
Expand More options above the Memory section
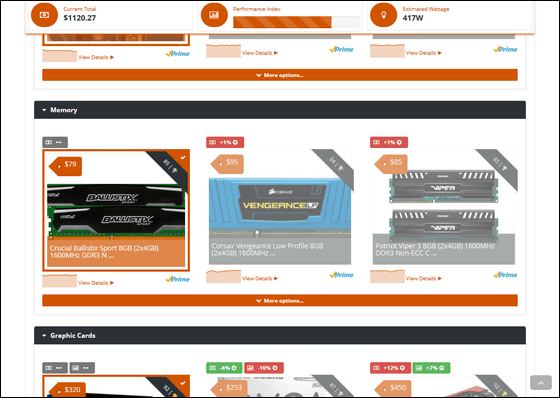coord(280,75)
